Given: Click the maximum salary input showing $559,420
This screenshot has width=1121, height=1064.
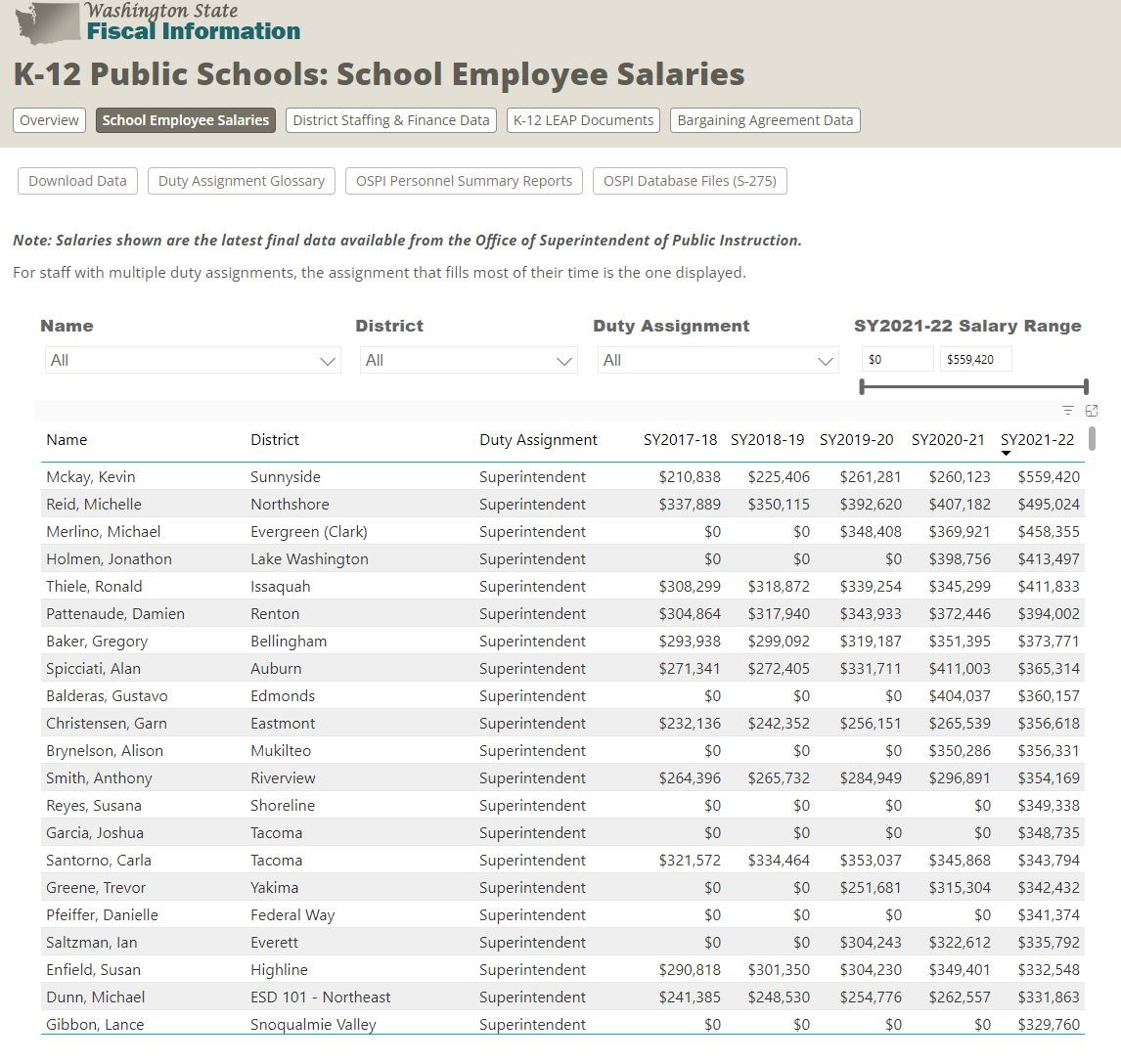Looking at the screenshot, I should [x=975, y=359].
